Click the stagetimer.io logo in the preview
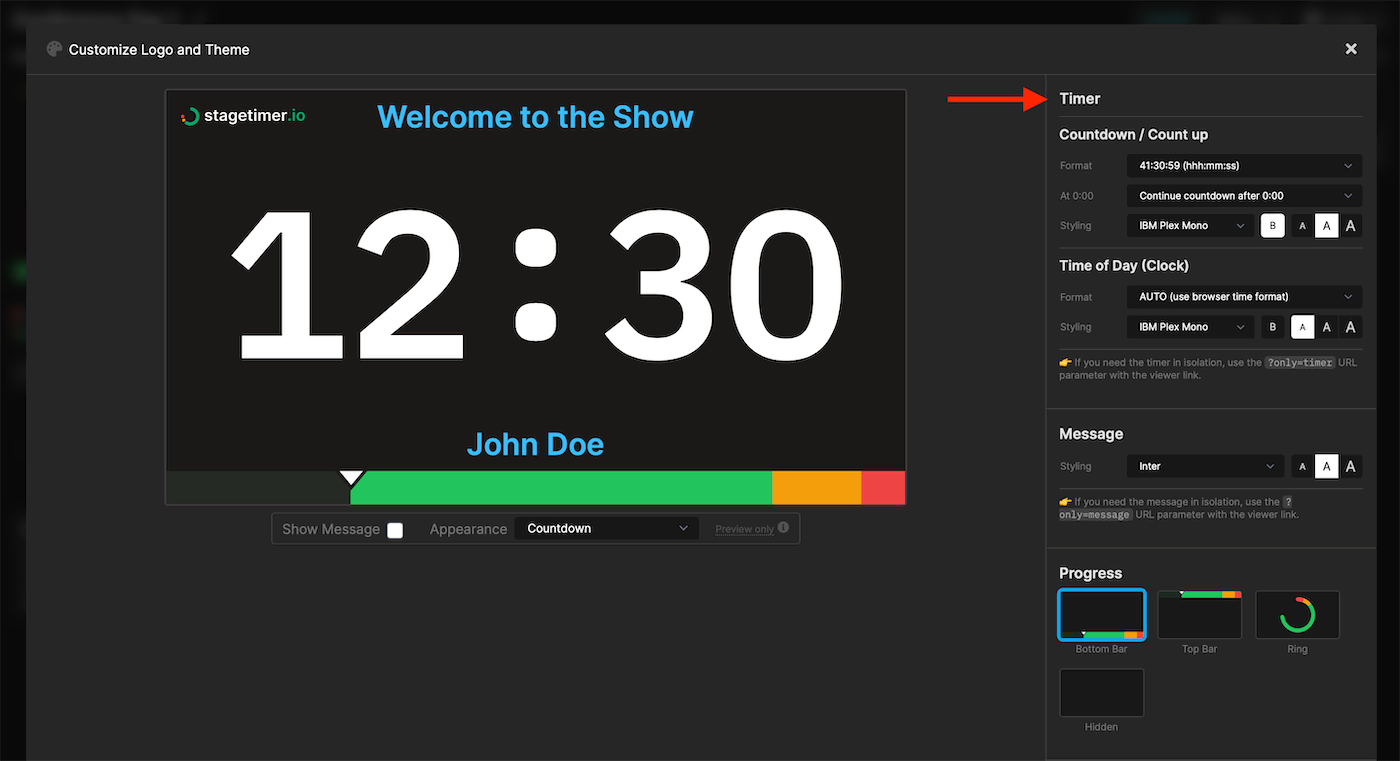 click(x=242, y=115)
